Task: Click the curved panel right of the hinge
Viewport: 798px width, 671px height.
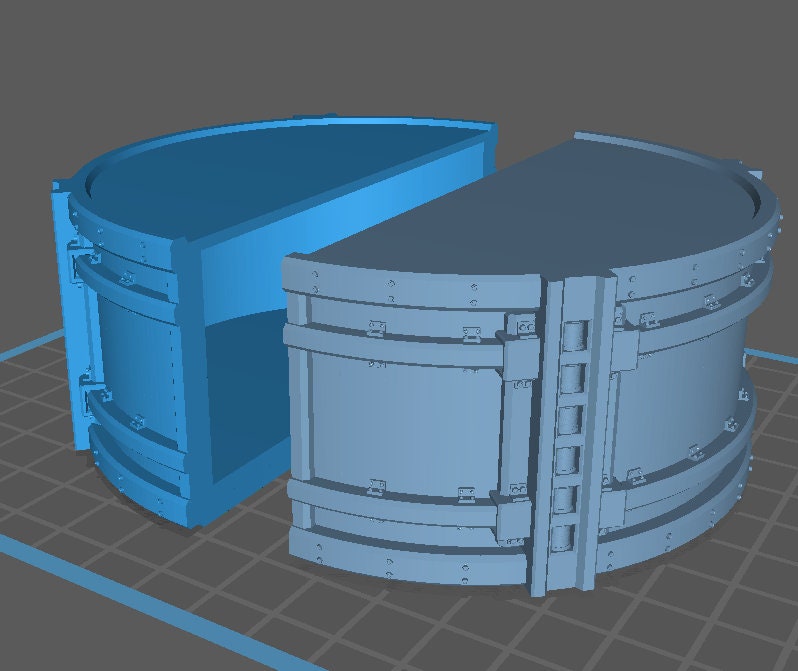Action: pyautogui.click(x=680, y=400)
